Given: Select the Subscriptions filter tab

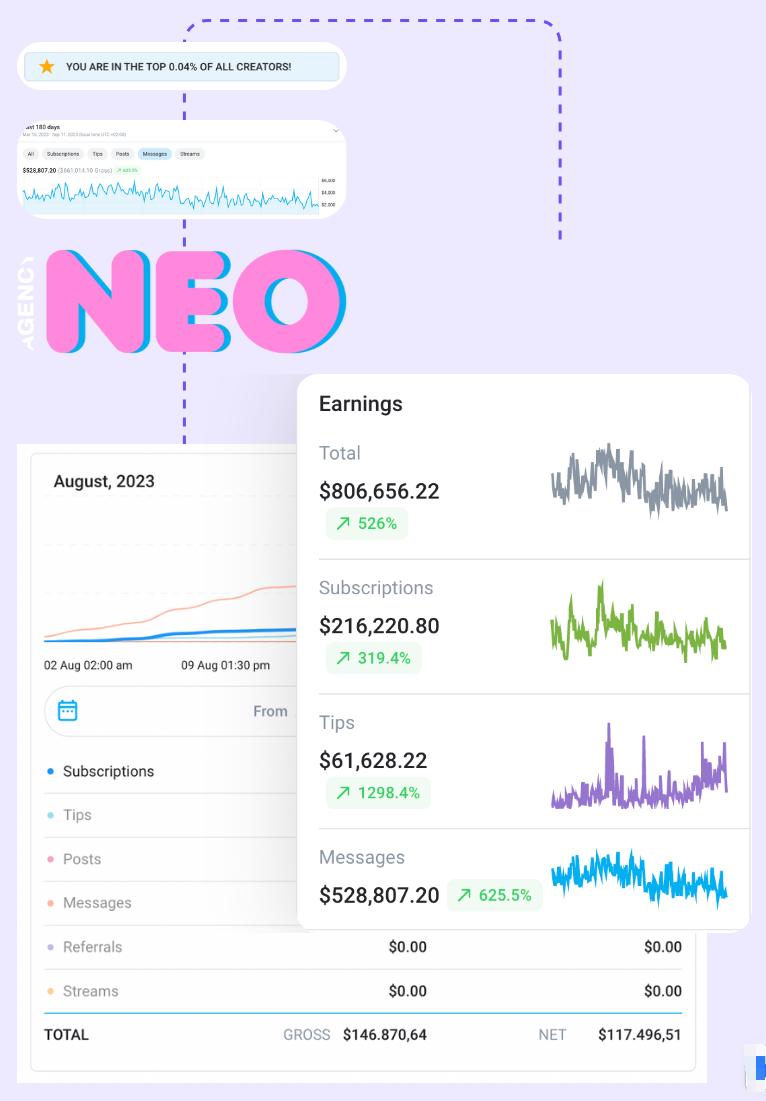Looking at the screenshot, I should pyautogui.click(x=63, y=154).
